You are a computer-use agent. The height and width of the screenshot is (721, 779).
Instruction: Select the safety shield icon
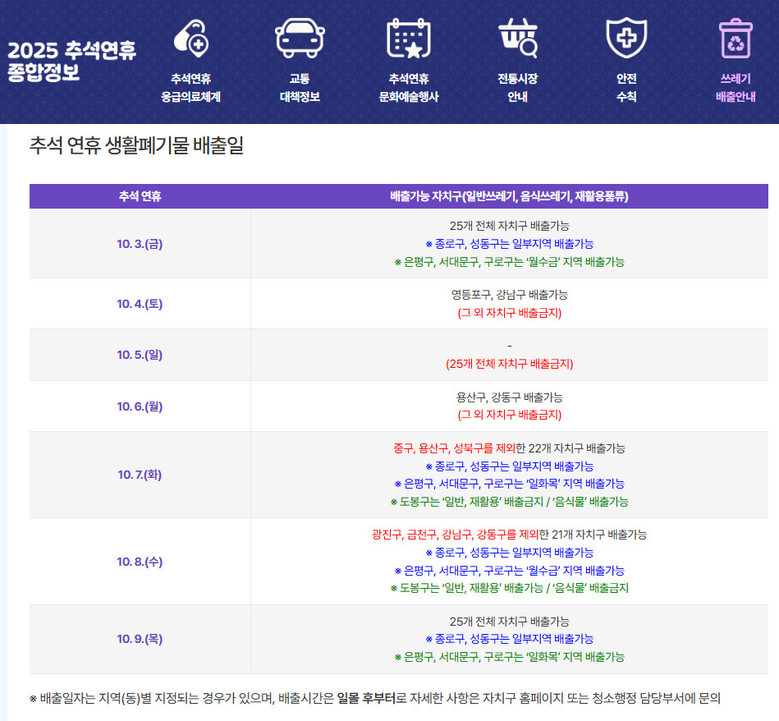(626, 38)
